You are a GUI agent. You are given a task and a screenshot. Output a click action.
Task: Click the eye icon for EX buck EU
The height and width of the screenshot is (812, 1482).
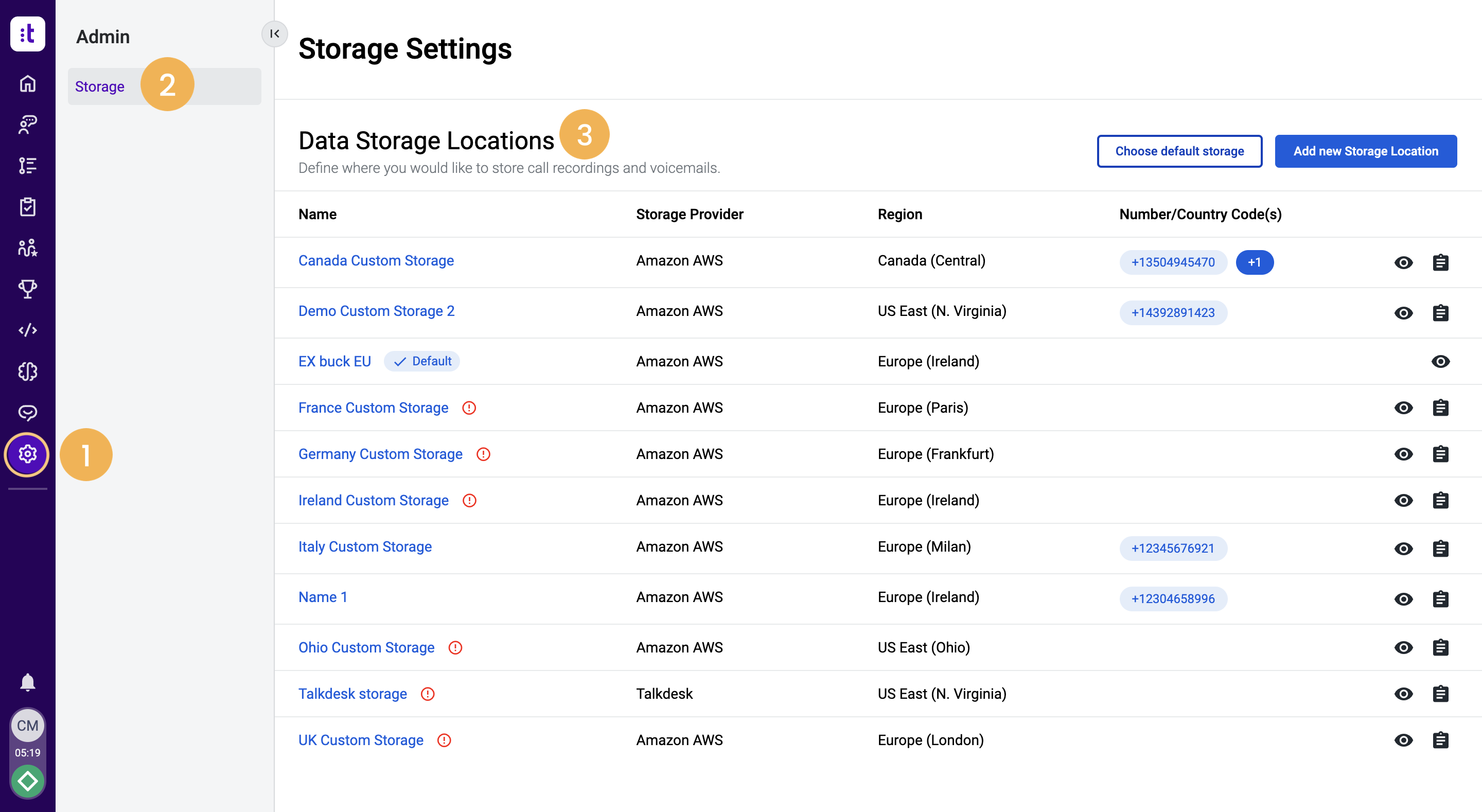point(1441,361)
